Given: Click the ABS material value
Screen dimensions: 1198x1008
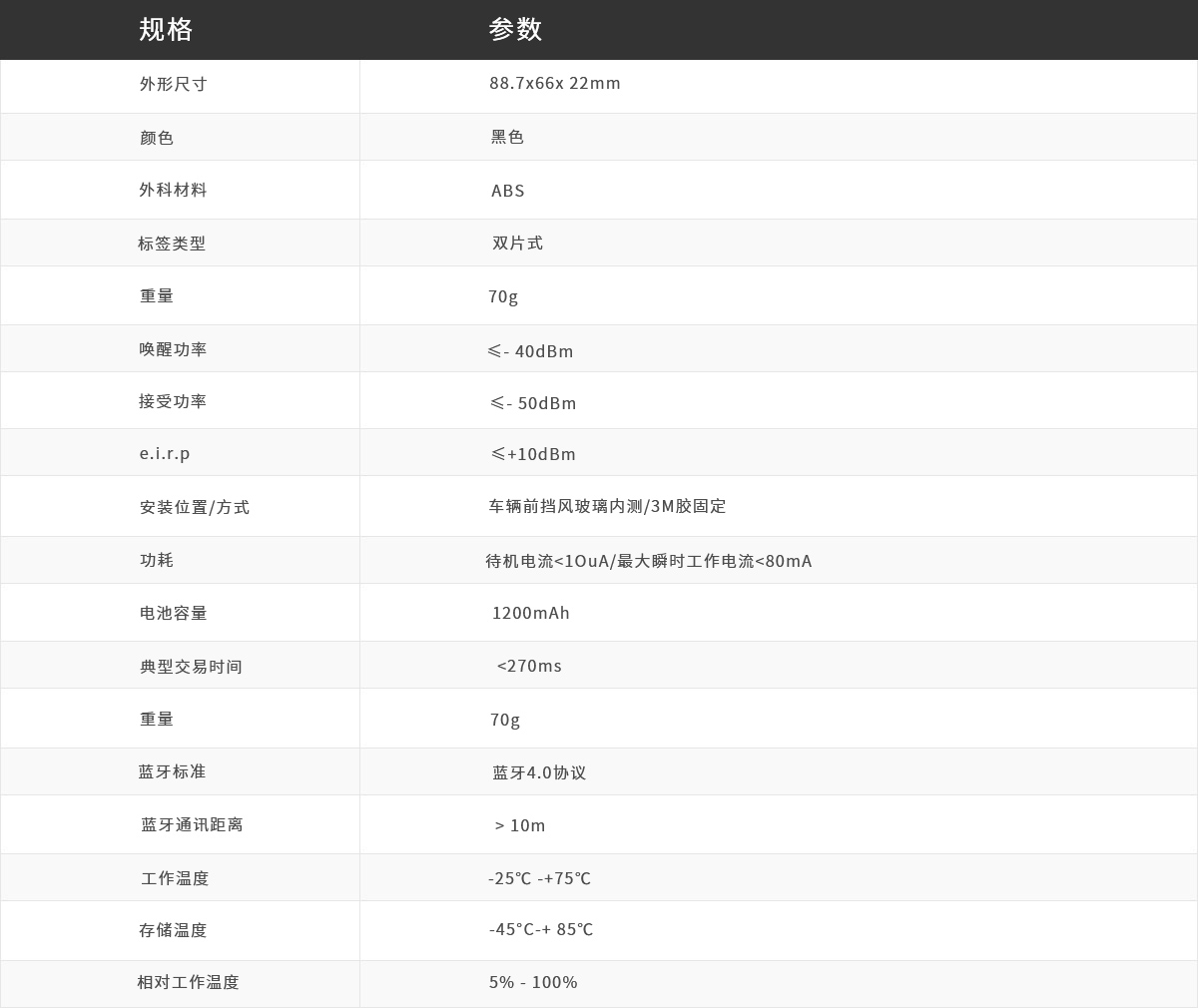Looking at the screenshot, I should [507, 191].
